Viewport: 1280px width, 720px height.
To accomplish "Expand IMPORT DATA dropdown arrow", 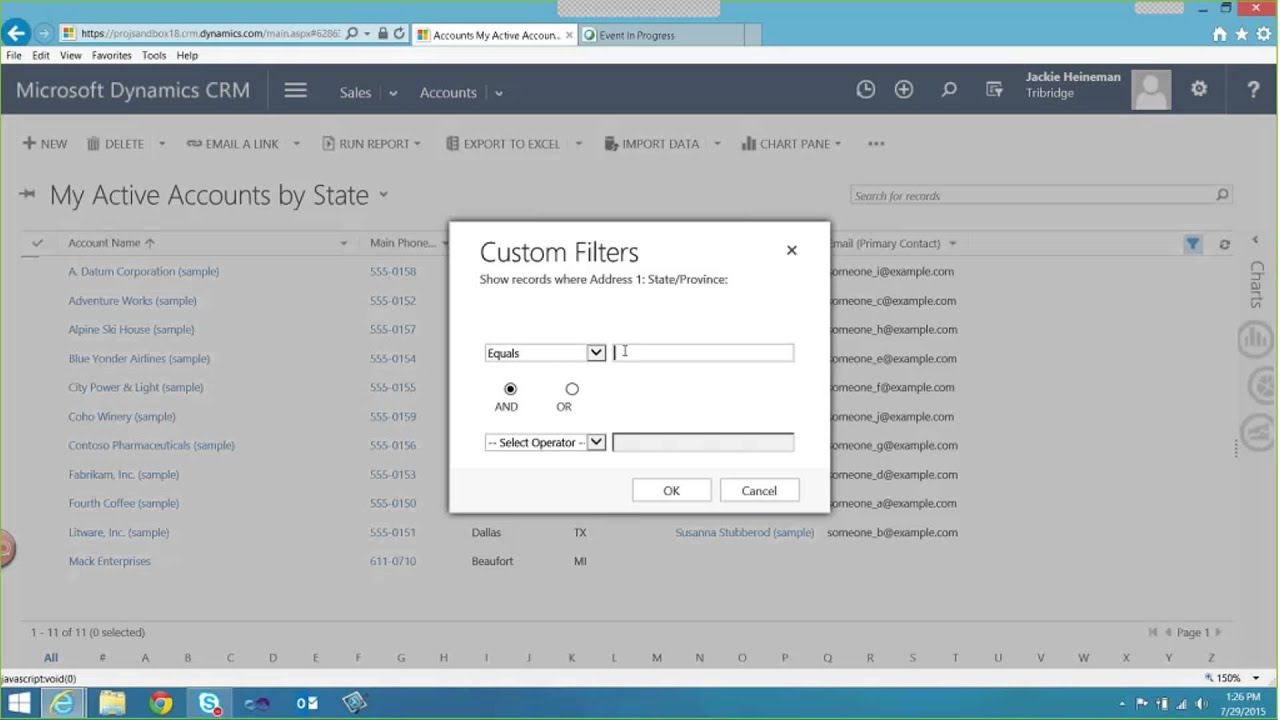I will point(717,144).
